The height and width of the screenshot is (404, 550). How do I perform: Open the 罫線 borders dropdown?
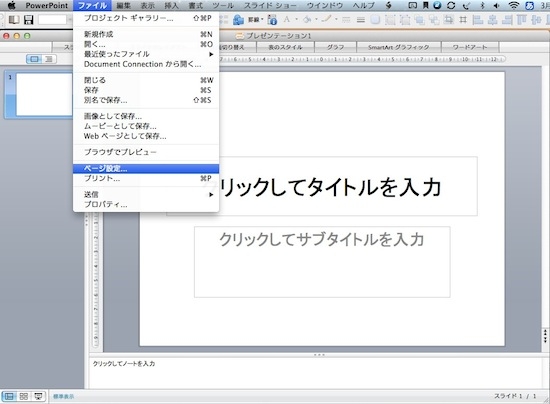point(256,19)
